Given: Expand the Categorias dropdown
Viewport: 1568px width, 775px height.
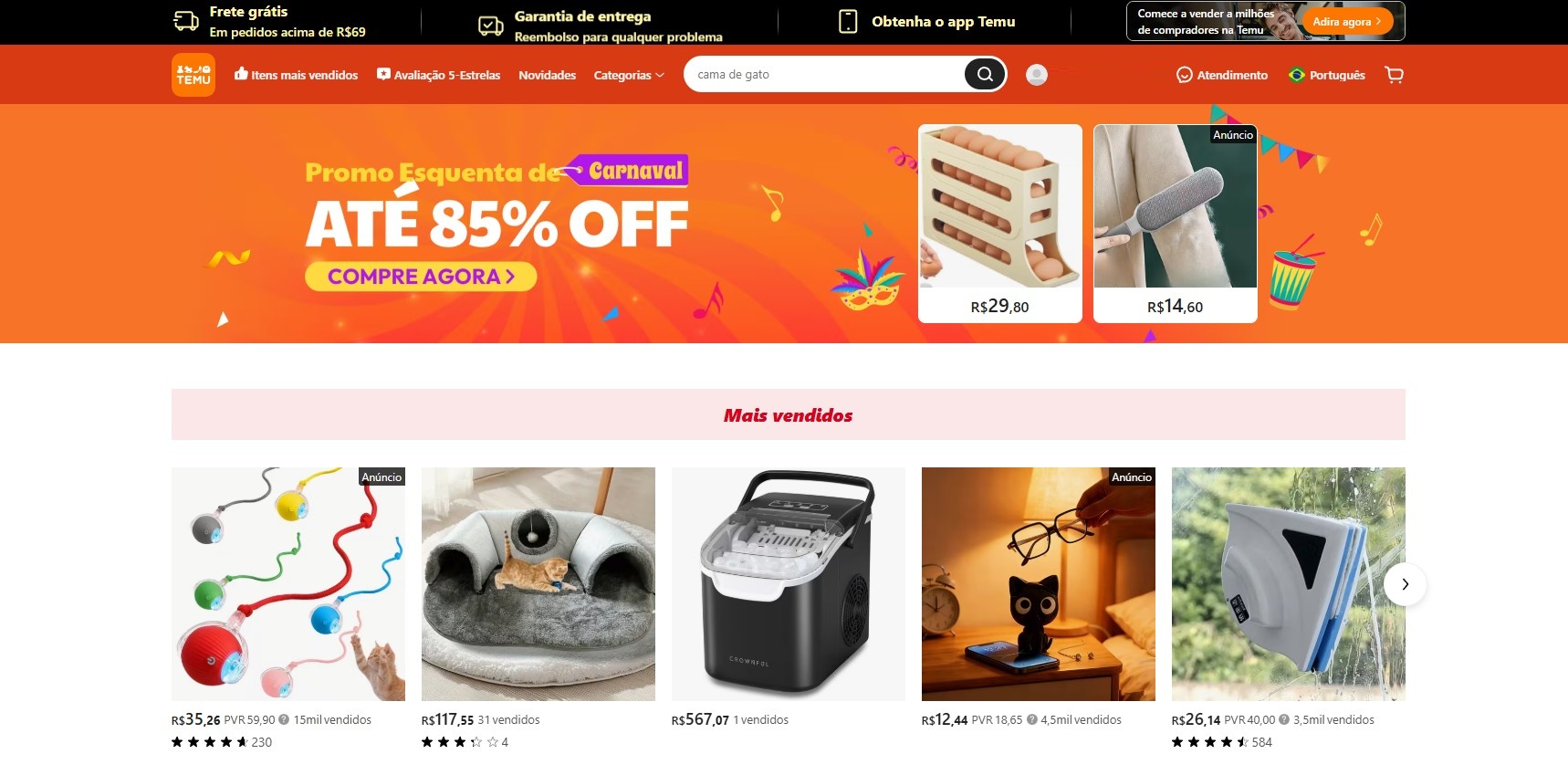Looking at the screenshot, I should click(x=629, y=75).
